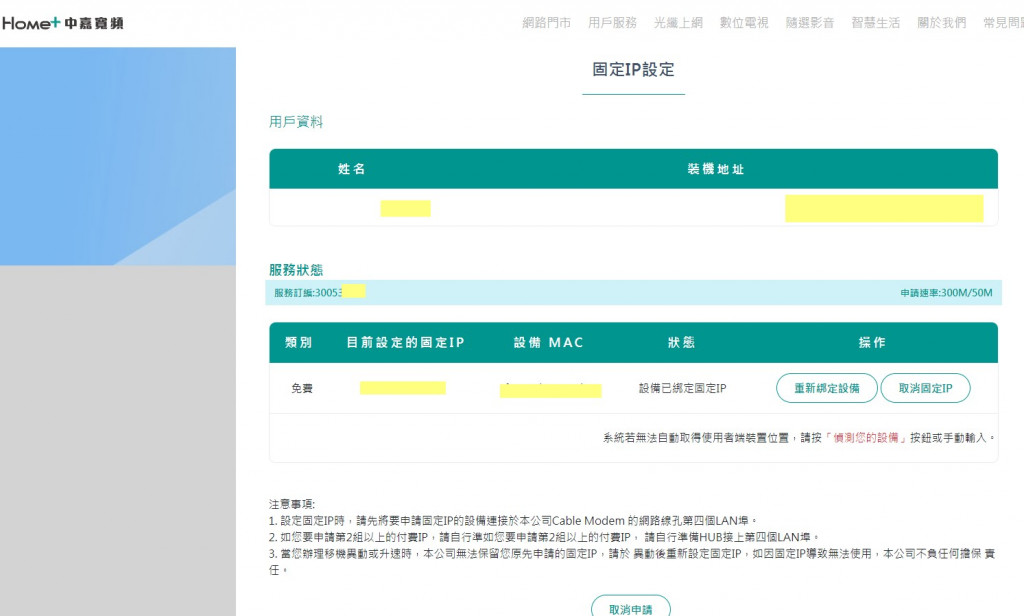
Task: Click the Home+ 中嘉寬頻 logo
Action: click(63, 24)
